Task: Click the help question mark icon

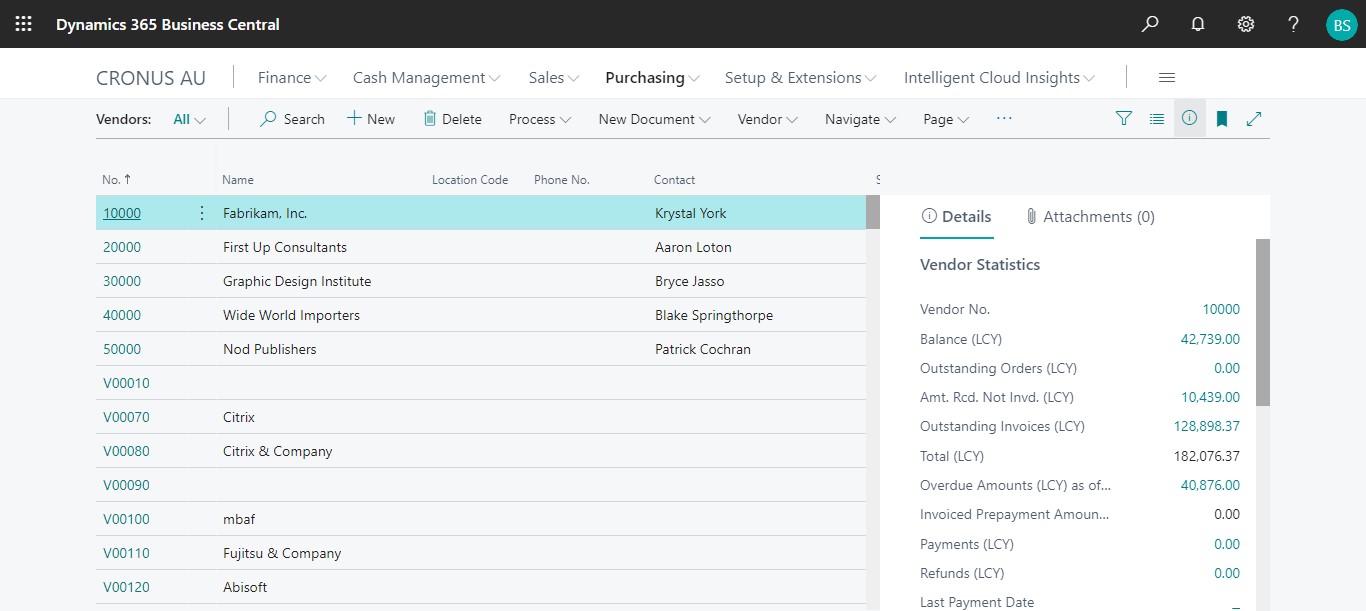Action: pos(1294,24)
